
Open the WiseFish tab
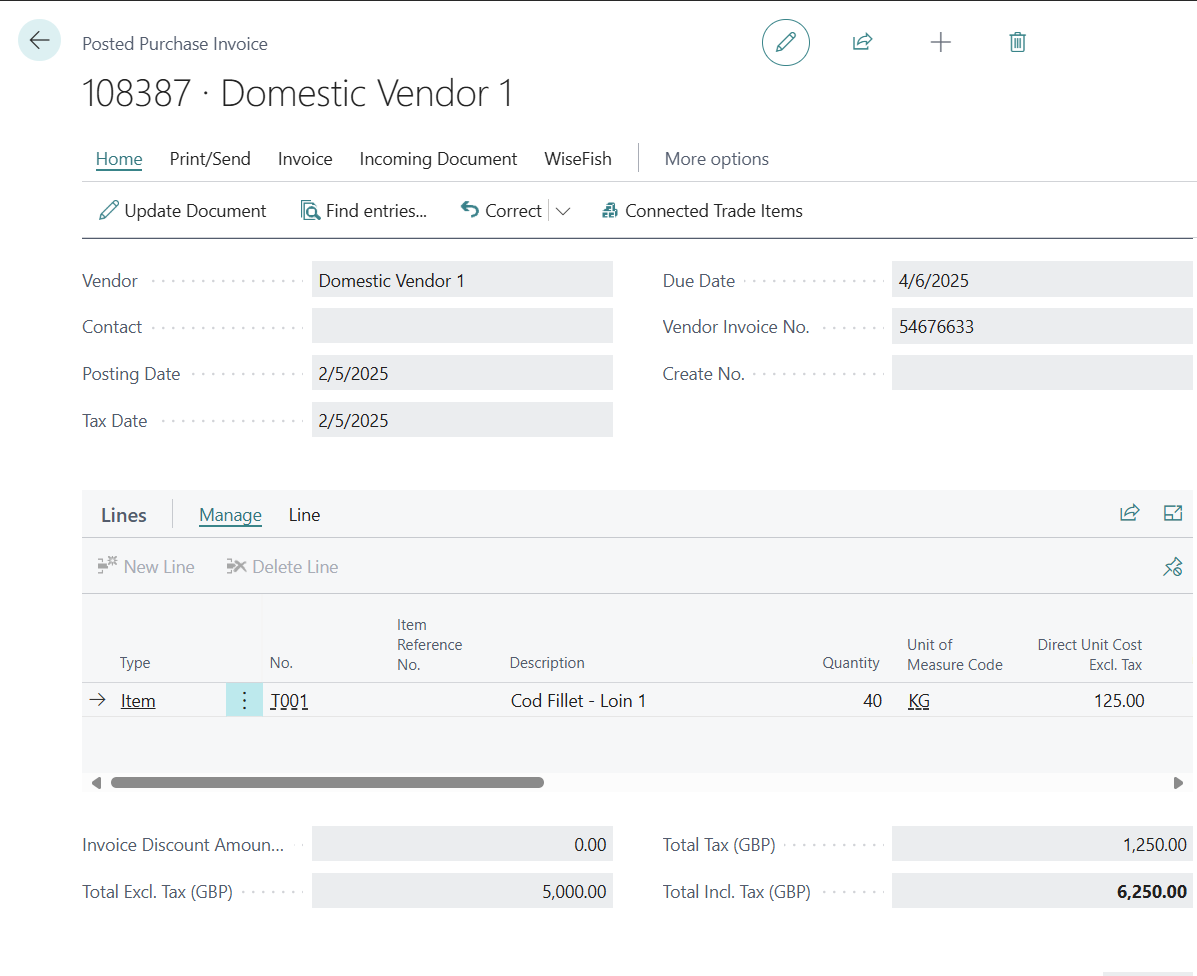(x=577, y=159)
